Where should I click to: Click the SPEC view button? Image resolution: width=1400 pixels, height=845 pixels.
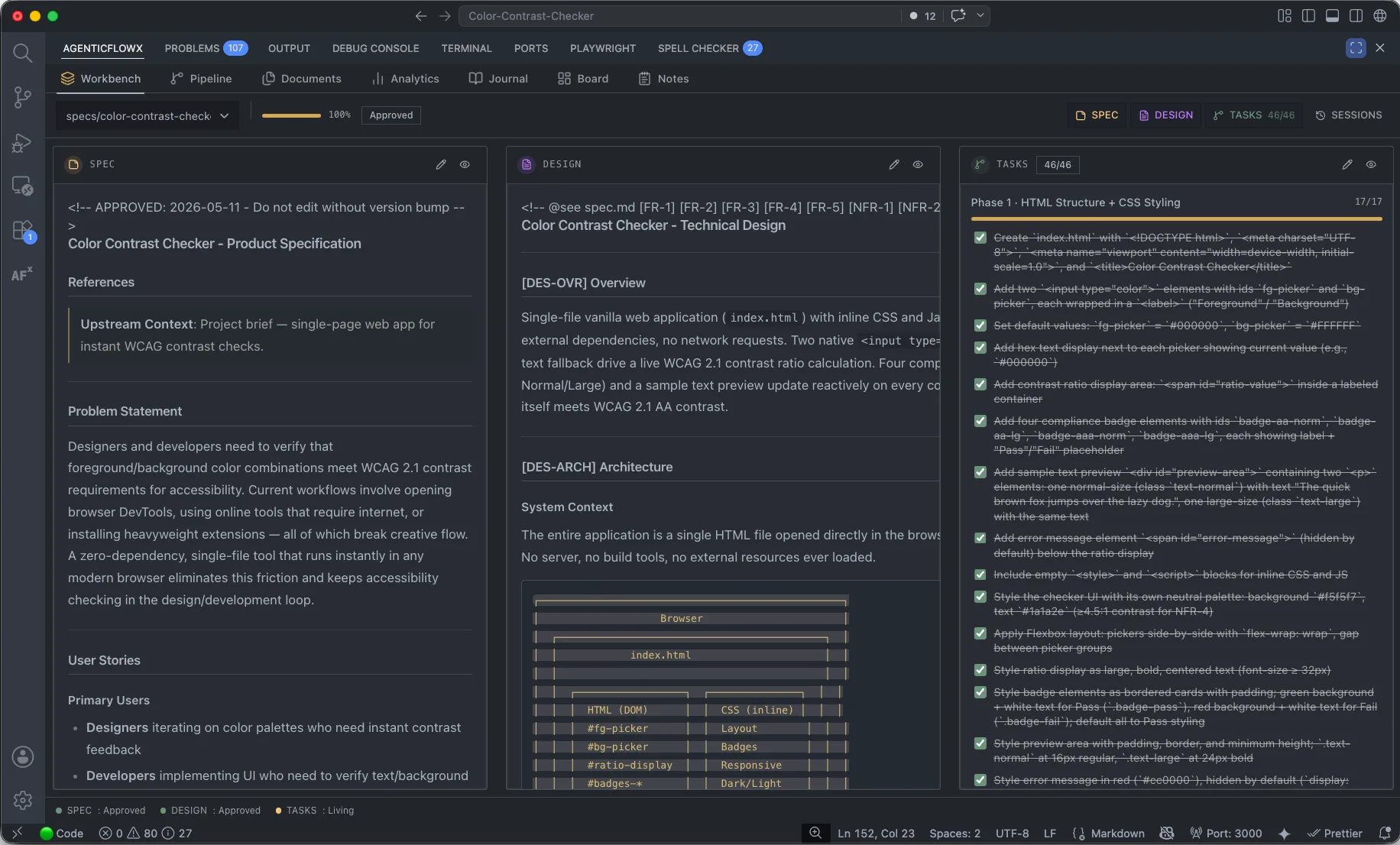pyautogui.click(x=1097, y=115)
